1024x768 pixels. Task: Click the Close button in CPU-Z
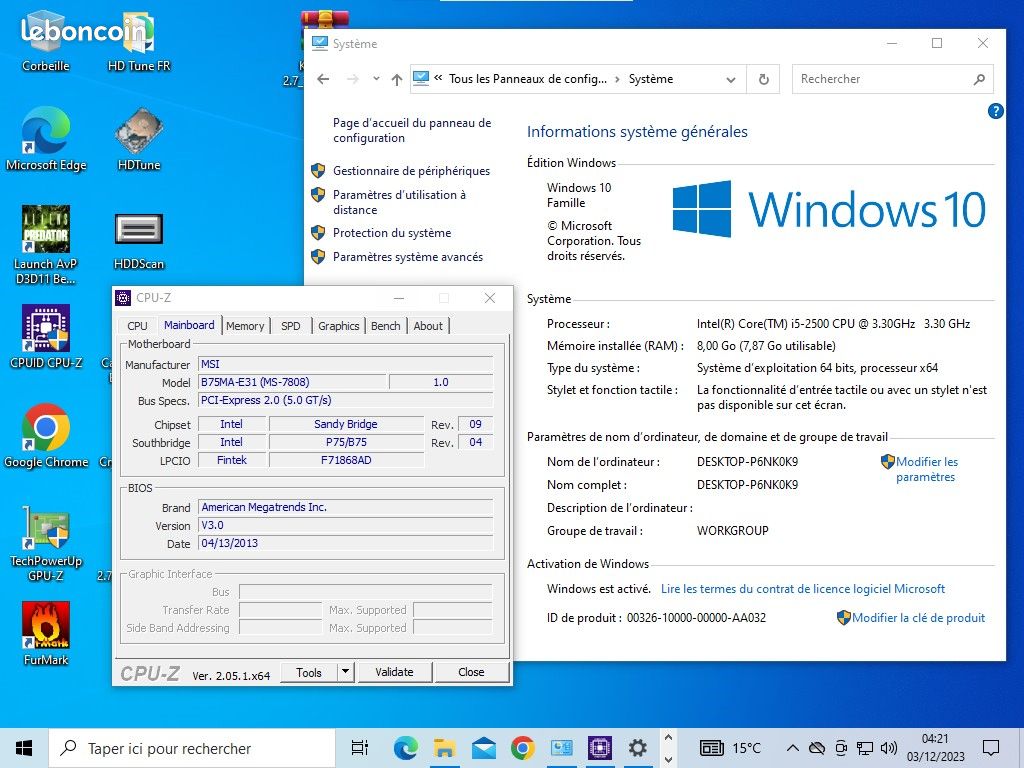coord(471,672)
